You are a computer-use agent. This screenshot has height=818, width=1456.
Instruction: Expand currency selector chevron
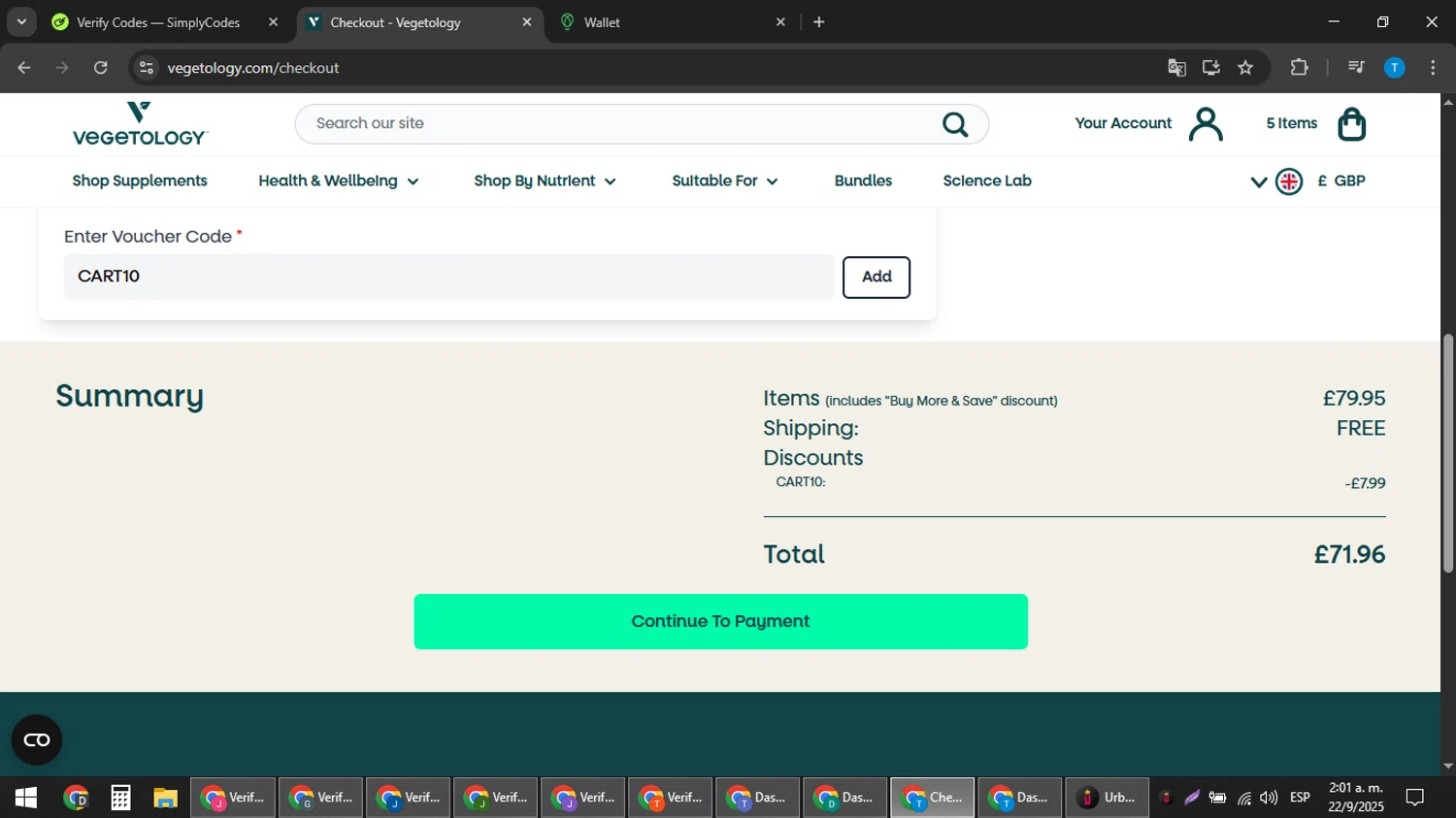coord(1259,181)
